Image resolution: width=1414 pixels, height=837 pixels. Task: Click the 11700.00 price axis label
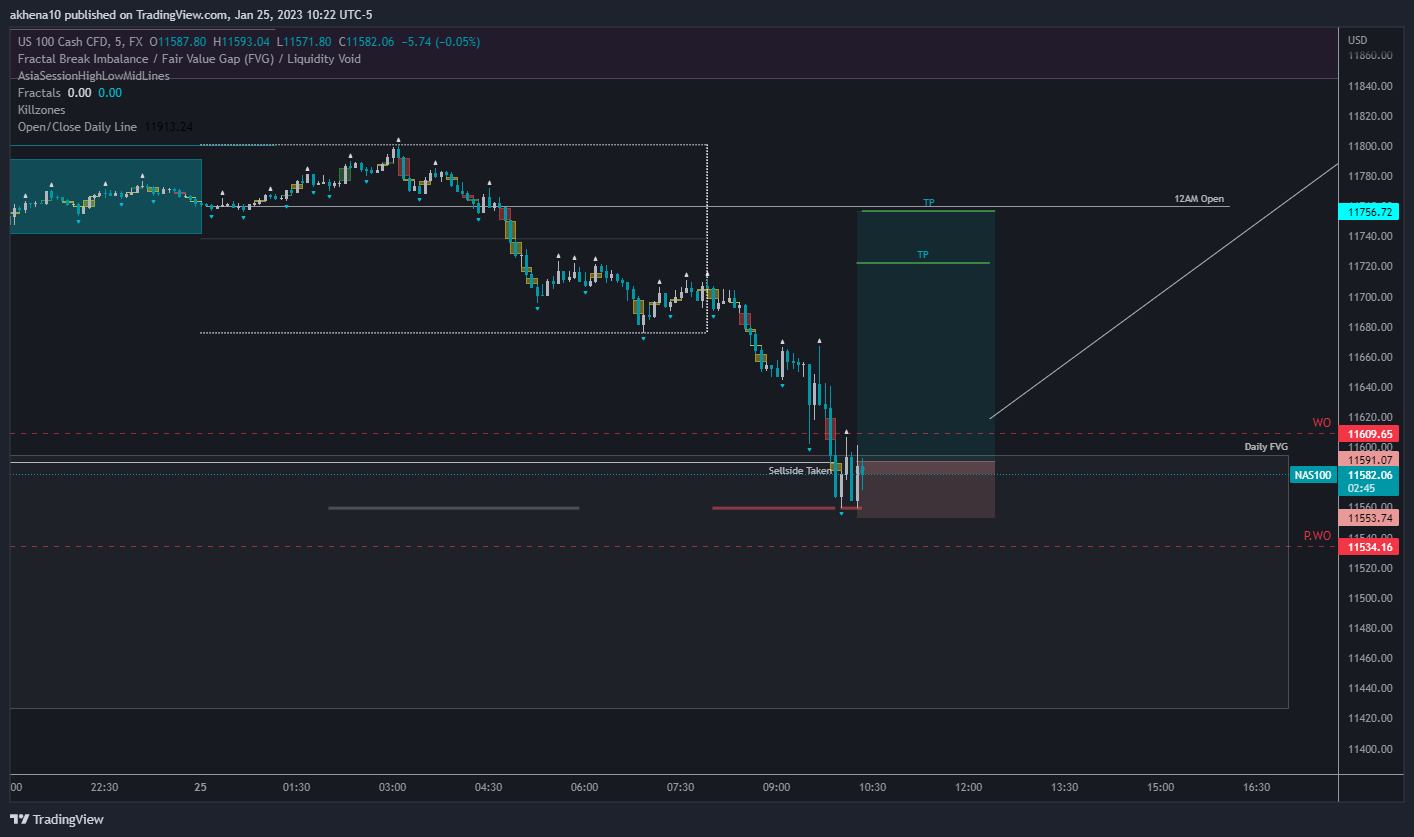(1371, 297)
